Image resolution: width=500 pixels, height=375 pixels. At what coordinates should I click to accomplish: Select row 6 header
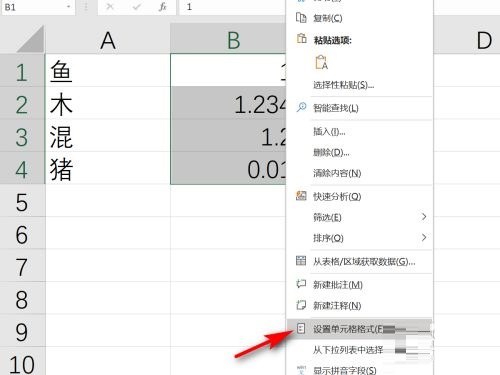pos(22,233)
